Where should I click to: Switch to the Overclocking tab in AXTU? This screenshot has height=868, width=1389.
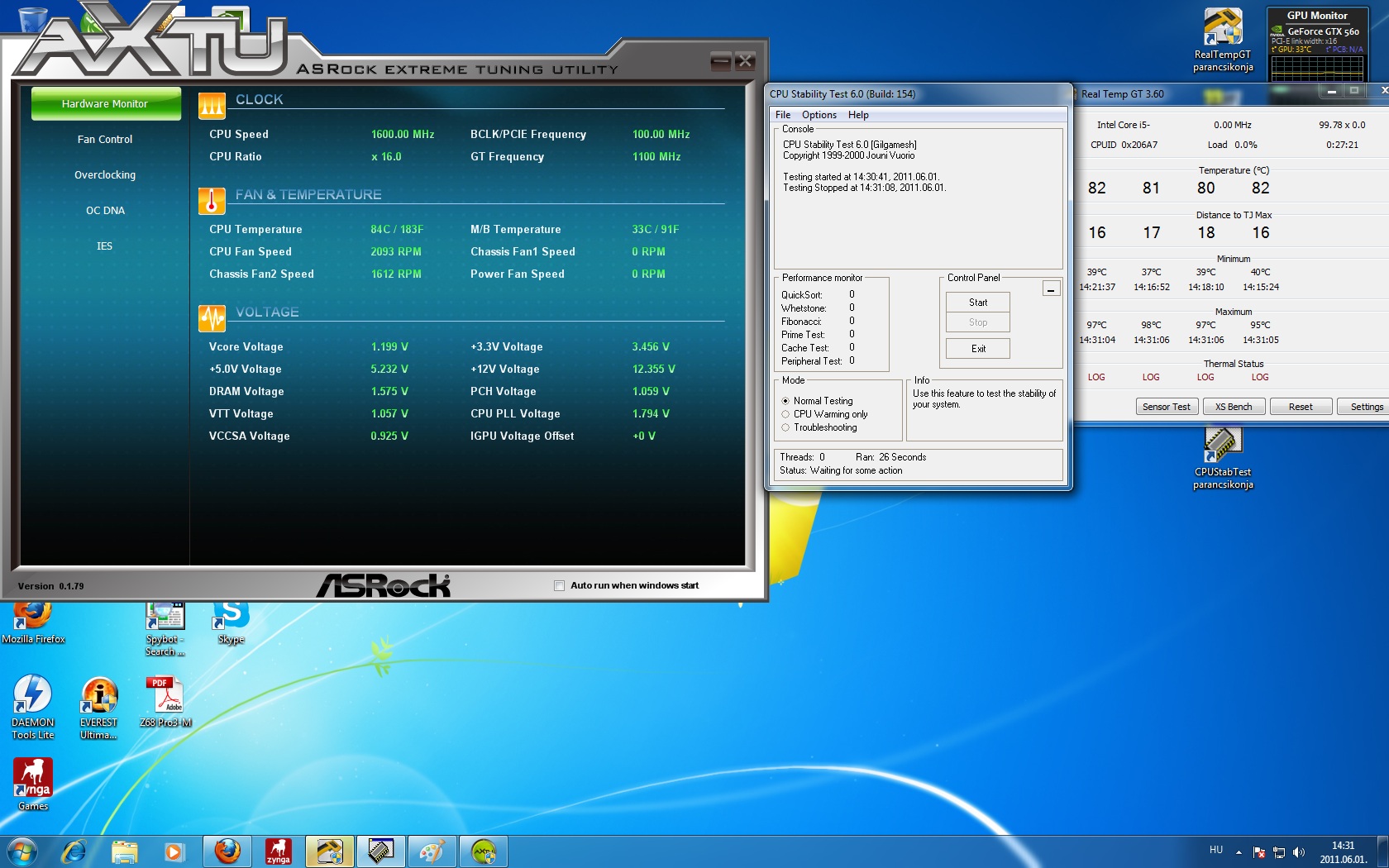(x=105, y=175)
